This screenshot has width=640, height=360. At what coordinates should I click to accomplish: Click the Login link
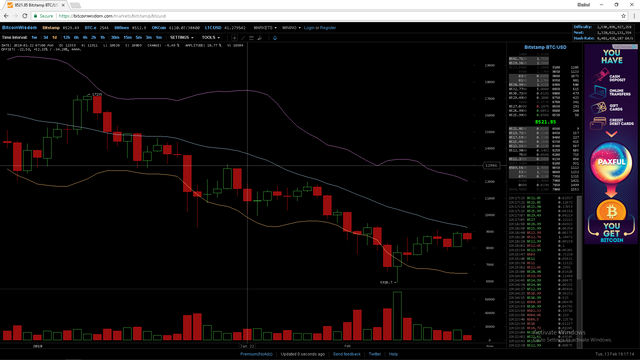(x=309, y=28)
